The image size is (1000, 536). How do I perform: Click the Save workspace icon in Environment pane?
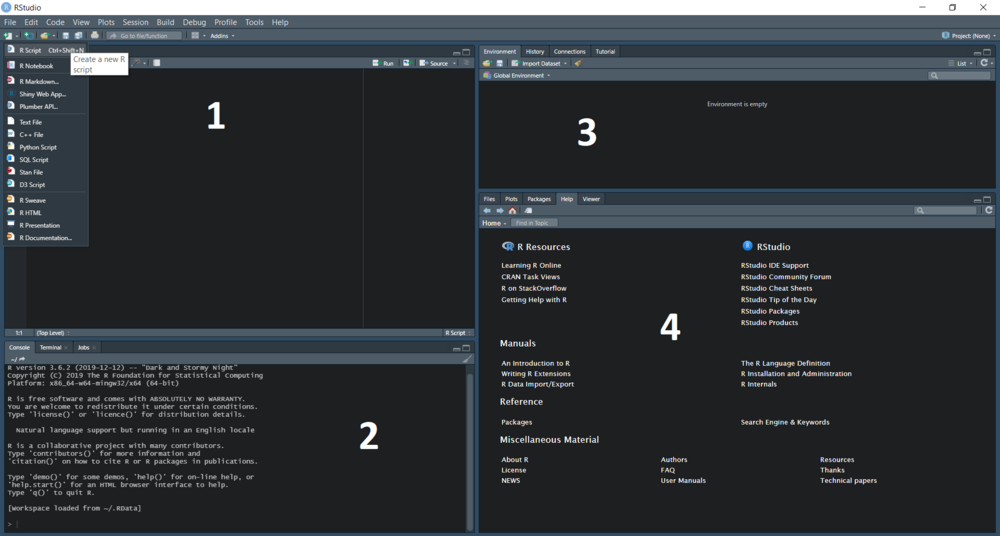tap(499, 63)
